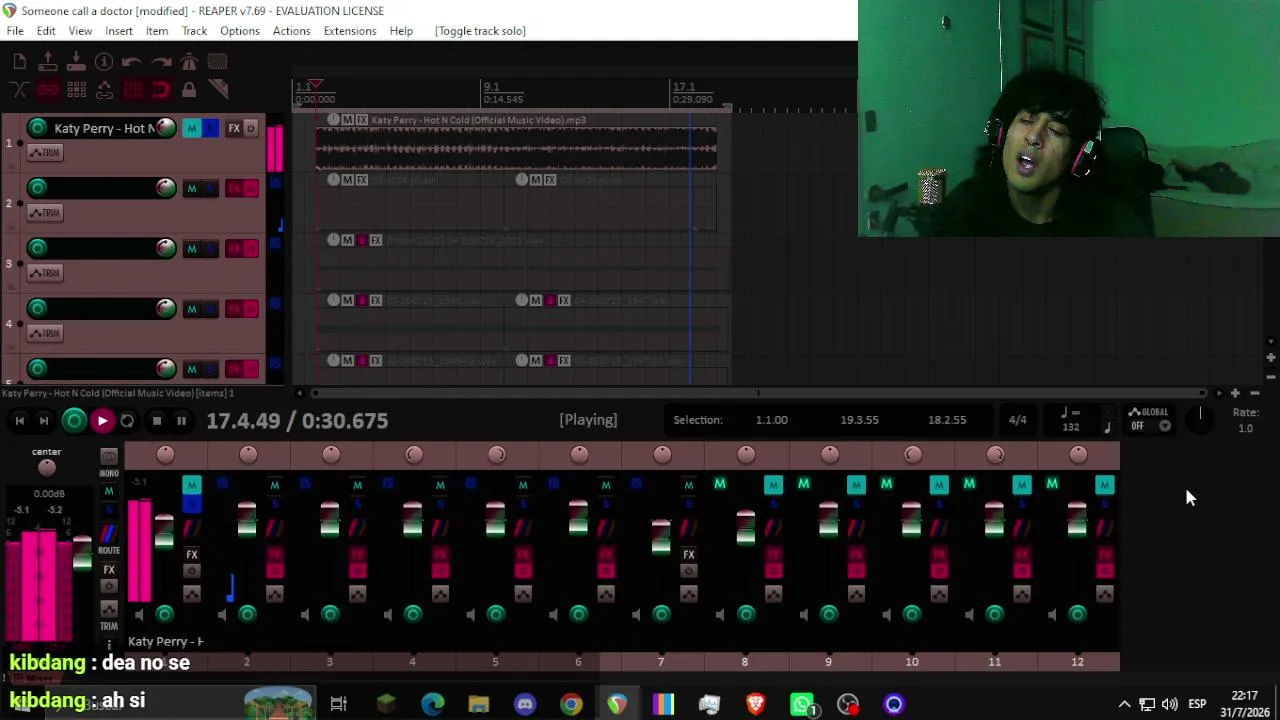Viewport: 1280px width, 720px height.
Task: Open TRIM automation mode for track 4
Action: [x=44, y=333]
